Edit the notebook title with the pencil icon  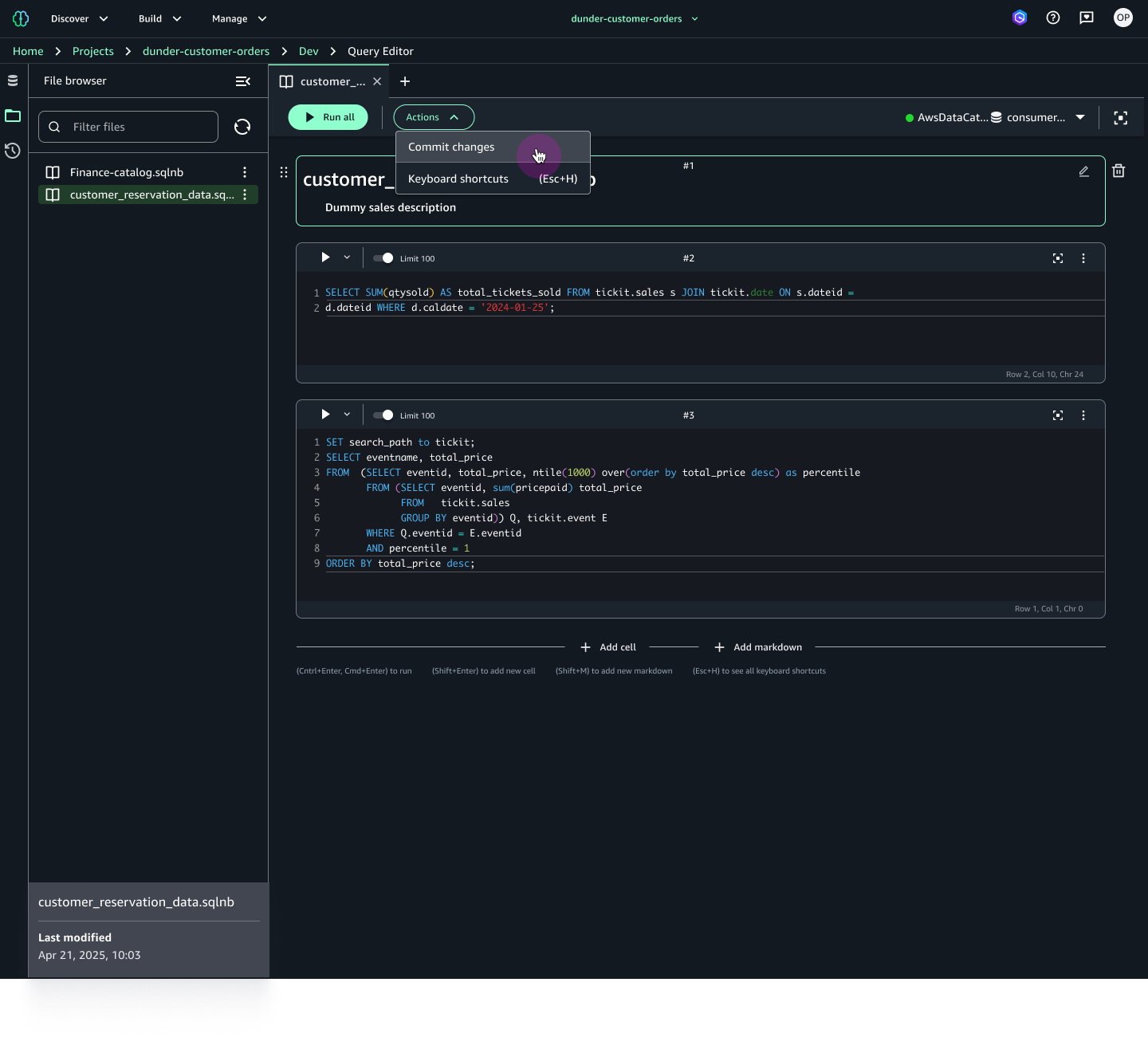click(1083, 171)
